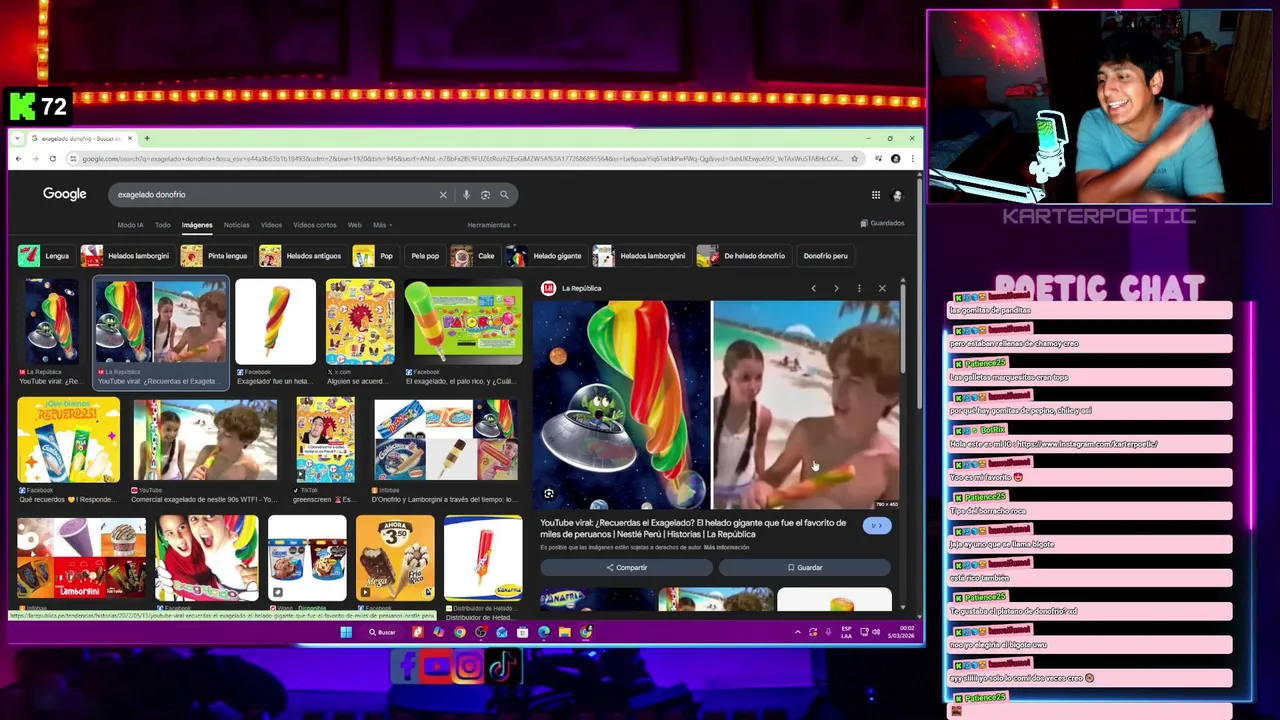Open the large preview image
The width and height of the screenshot is (1280, 720).
[x=720, y=404]
